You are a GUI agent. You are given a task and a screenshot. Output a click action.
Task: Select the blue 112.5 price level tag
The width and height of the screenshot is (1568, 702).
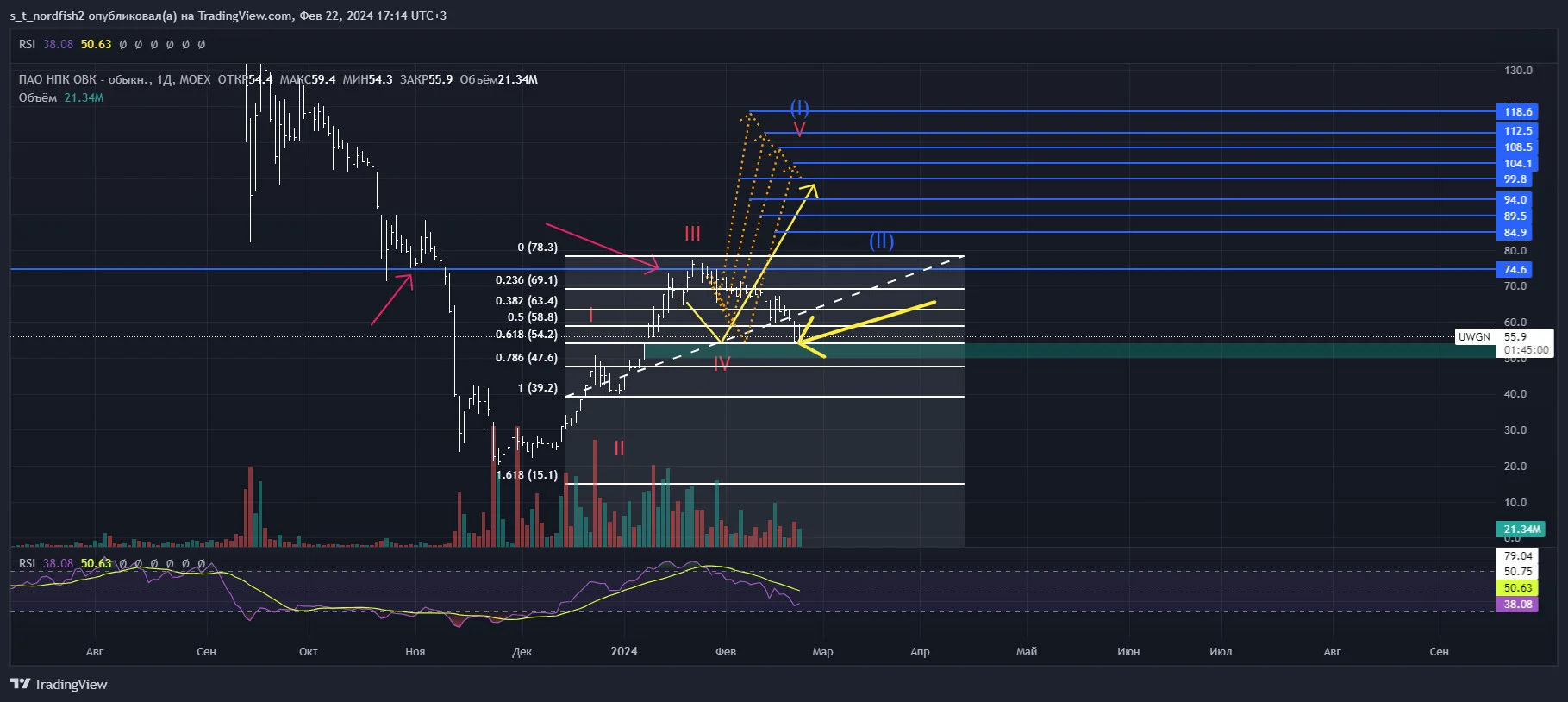click(x=1518, y=131)
